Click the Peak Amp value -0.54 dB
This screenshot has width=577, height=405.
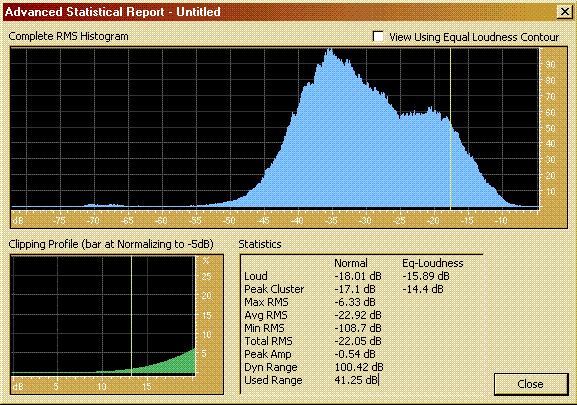pyautogui.click(x=355, y=354)
